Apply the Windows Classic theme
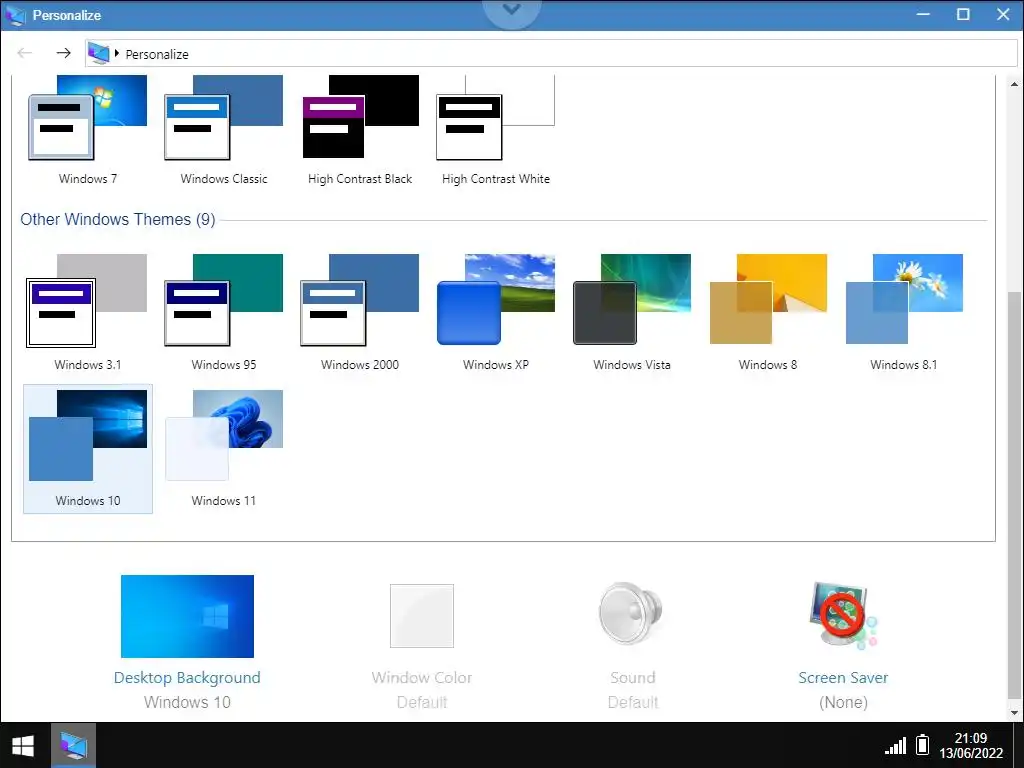1024x768 pixels. (223, 118)
